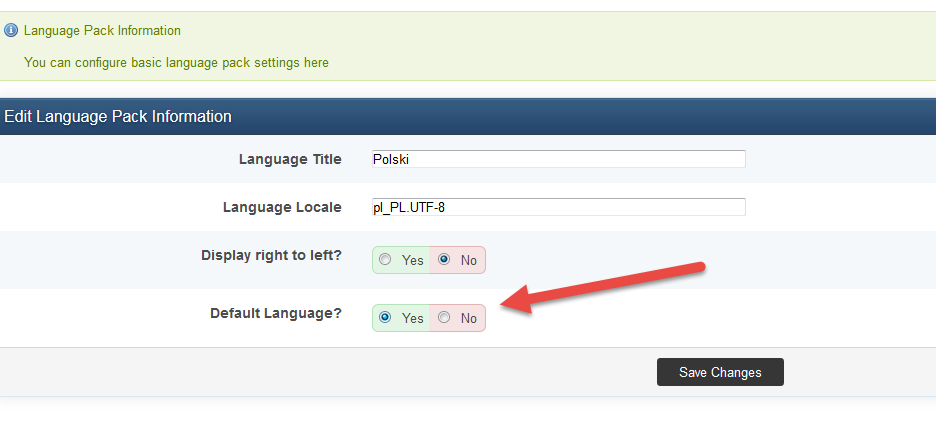Click the 'You can configure basic language pack settings' text
936x433 pixels.
pyautogui.click(x=176, y=62)
